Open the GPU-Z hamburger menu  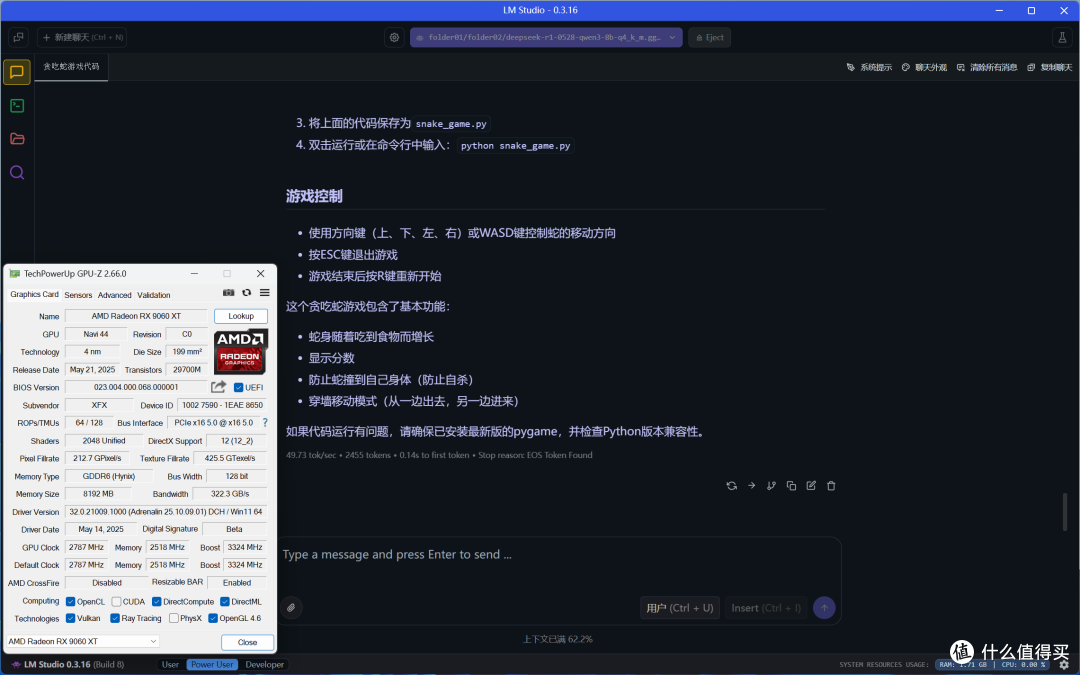[x=264, y=293]
